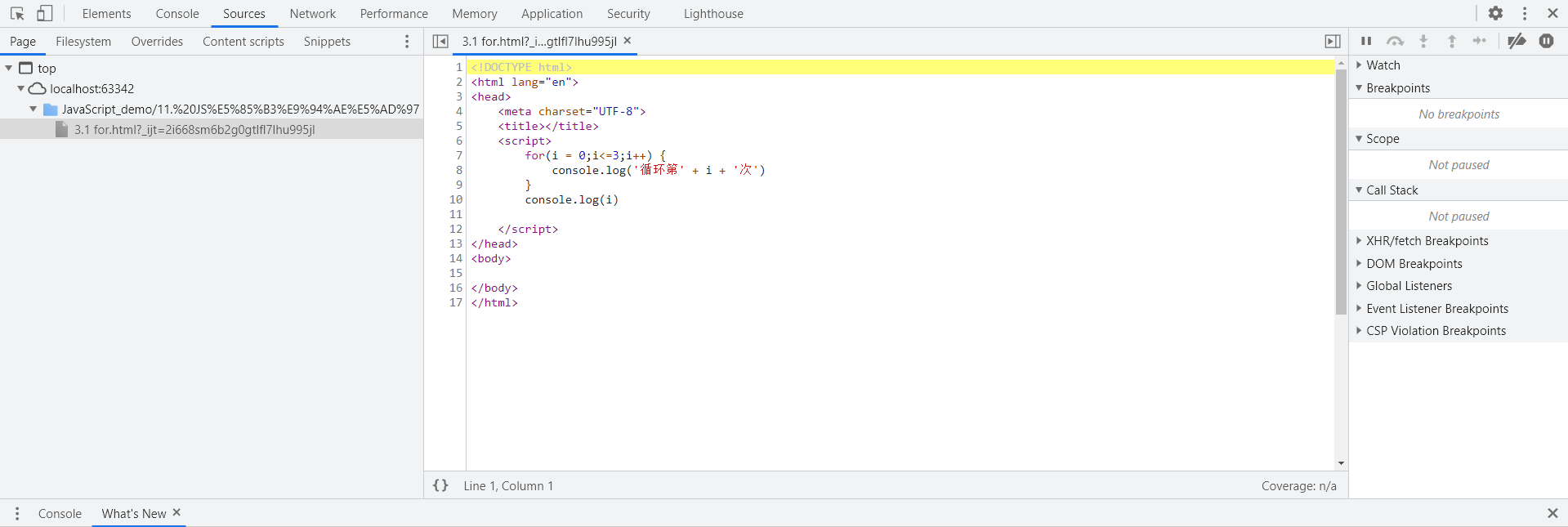Close the bottom drawer
This screenshot has width=1568, height=527.
tap(1552, 513)
